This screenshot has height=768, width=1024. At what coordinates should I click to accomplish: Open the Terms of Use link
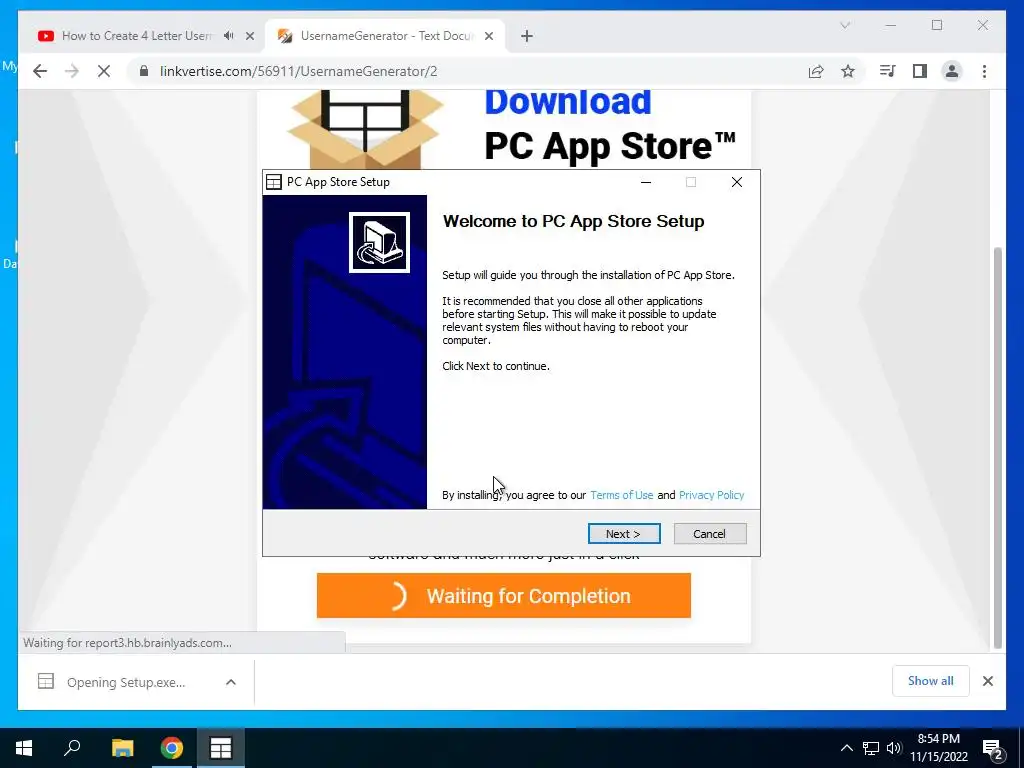(x=621, y=495)
